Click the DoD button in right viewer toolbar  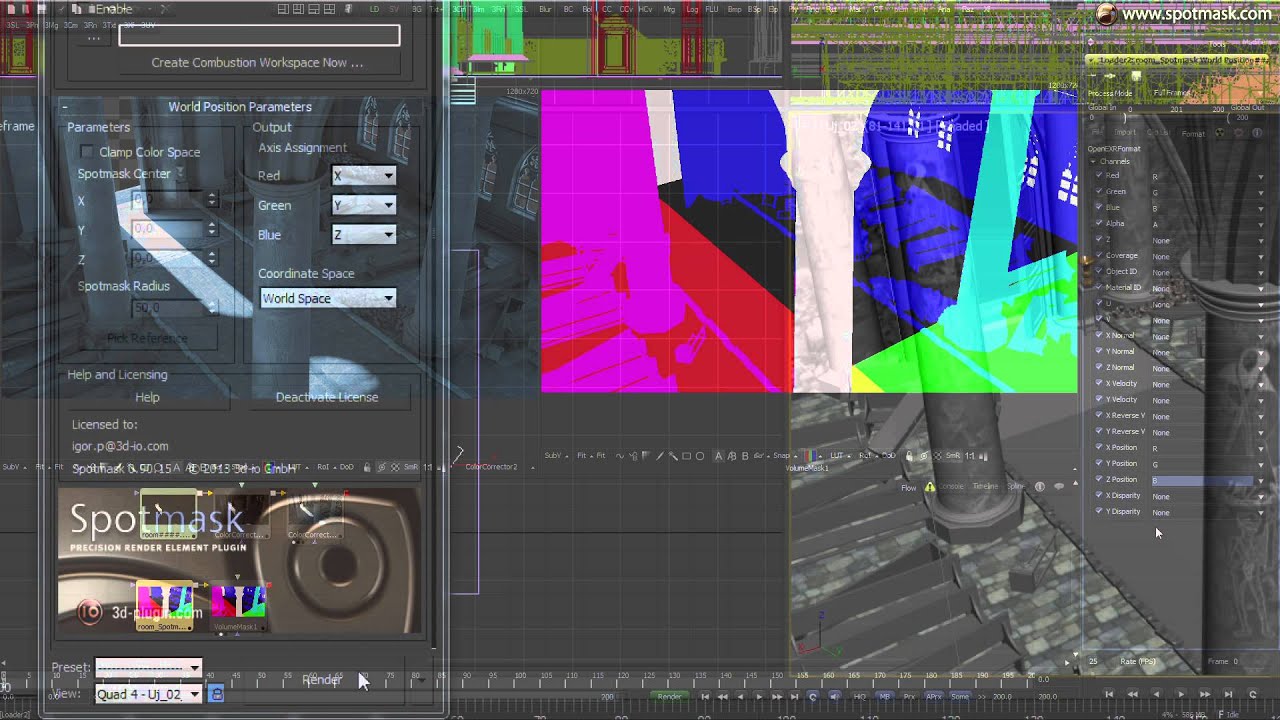coord(889,455)
